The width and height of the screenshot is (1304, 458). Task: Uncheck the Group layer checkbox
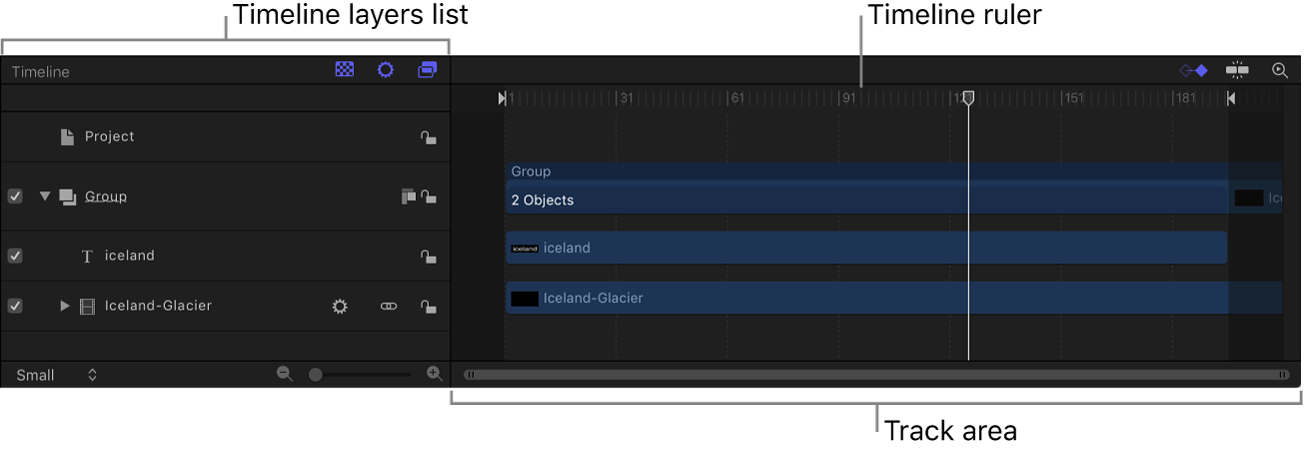15,196
